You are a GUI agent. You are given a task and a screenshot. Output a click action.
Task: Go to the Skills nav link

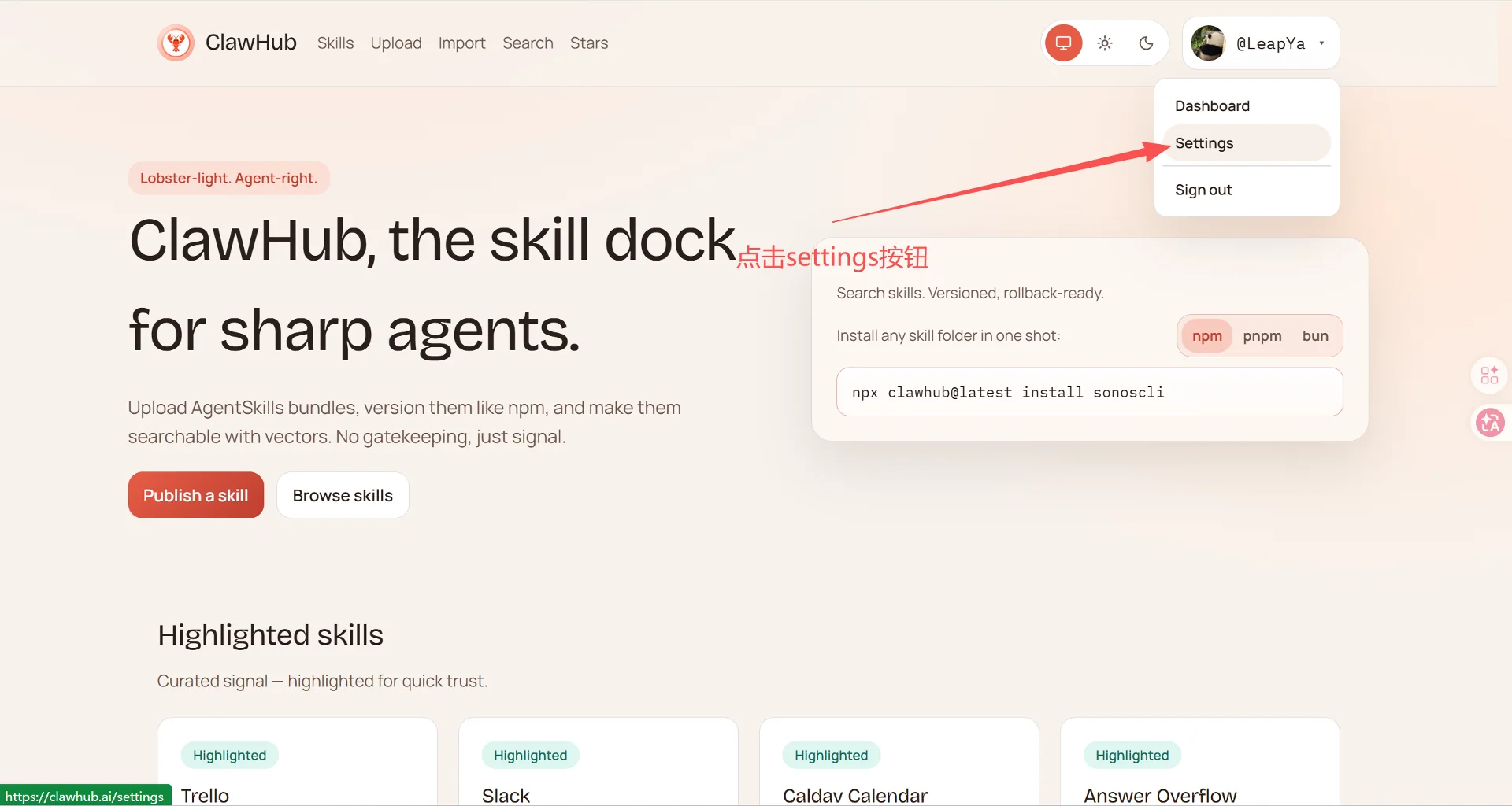[x=335, y=43]
